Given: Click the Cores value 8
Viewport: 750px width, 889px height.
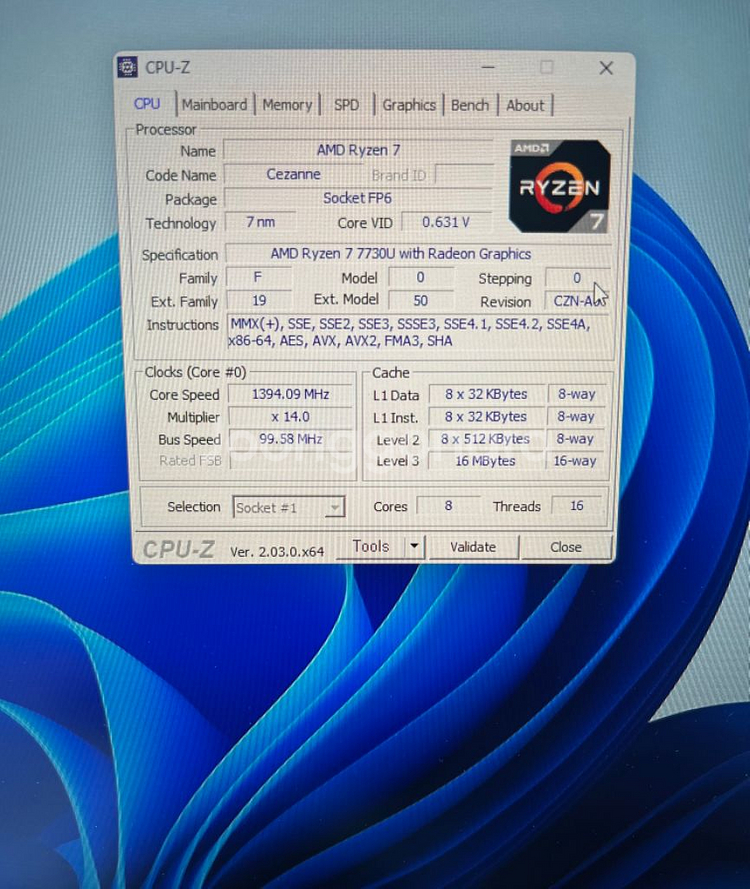Looking at the screenshot, I should coord(448,506).
